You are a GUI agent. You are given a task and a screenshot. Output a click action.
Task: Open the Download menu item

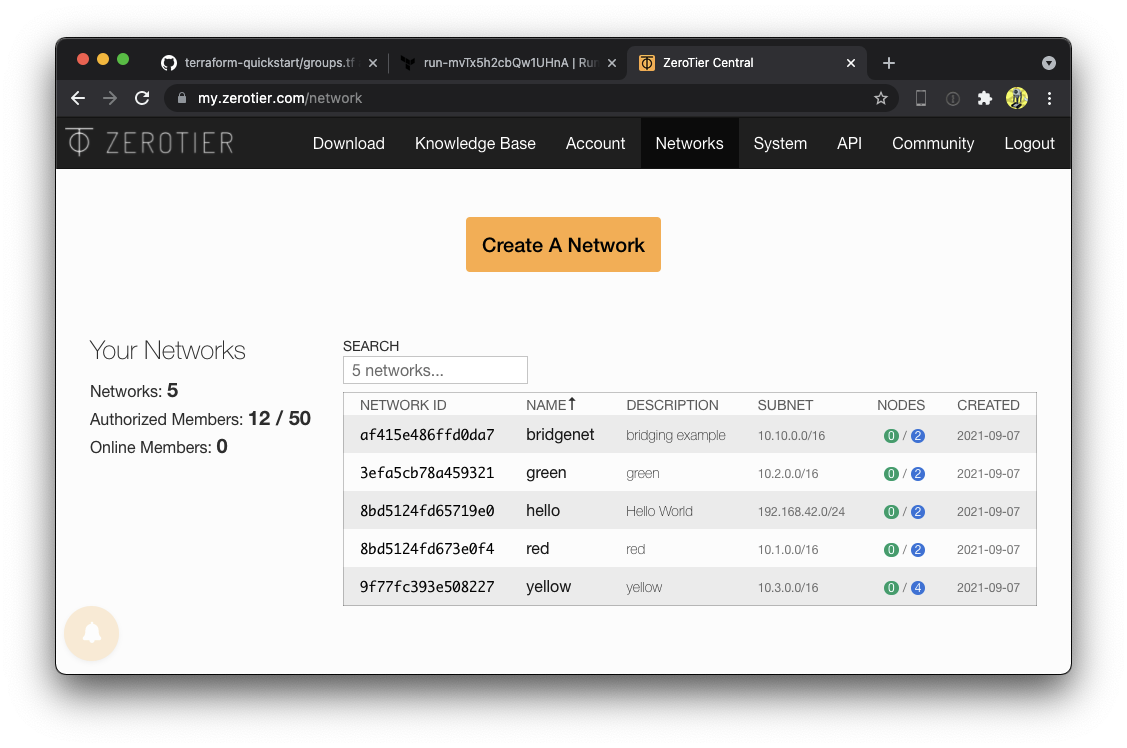[x=349, y=144]
